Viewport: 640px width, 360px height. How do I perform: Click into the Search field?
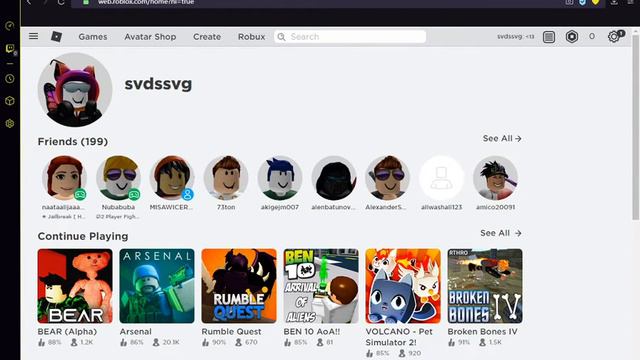click(350, 37)
